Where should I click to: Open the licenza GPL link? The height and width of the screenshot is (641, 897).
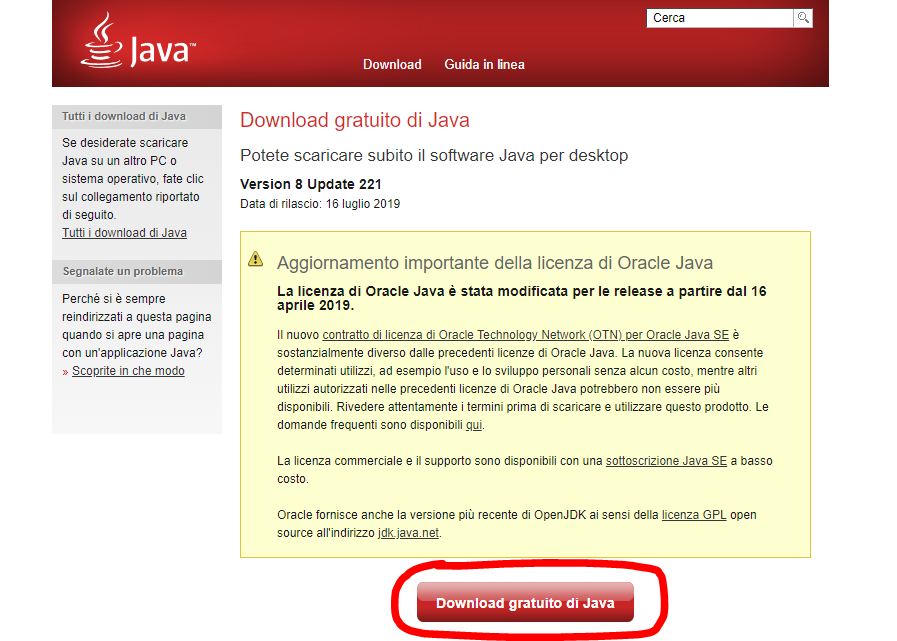tap(694, 515)
